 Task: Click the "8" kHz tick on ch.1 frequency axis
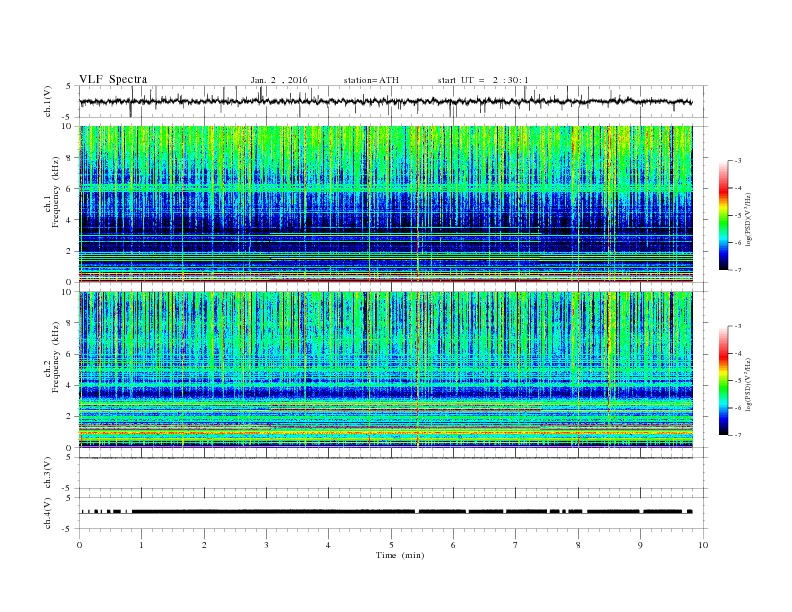click(x=69, y=158)
